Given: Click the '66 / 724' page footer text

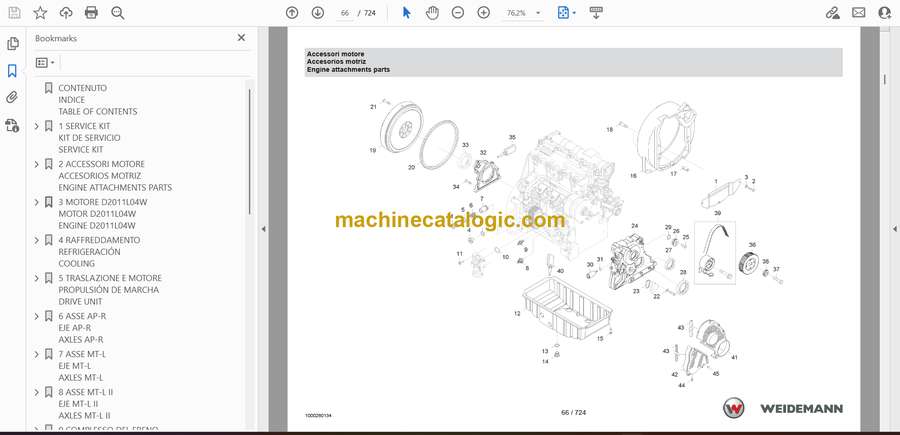Looking at the screenshot, I should click(x=573, y=412).
